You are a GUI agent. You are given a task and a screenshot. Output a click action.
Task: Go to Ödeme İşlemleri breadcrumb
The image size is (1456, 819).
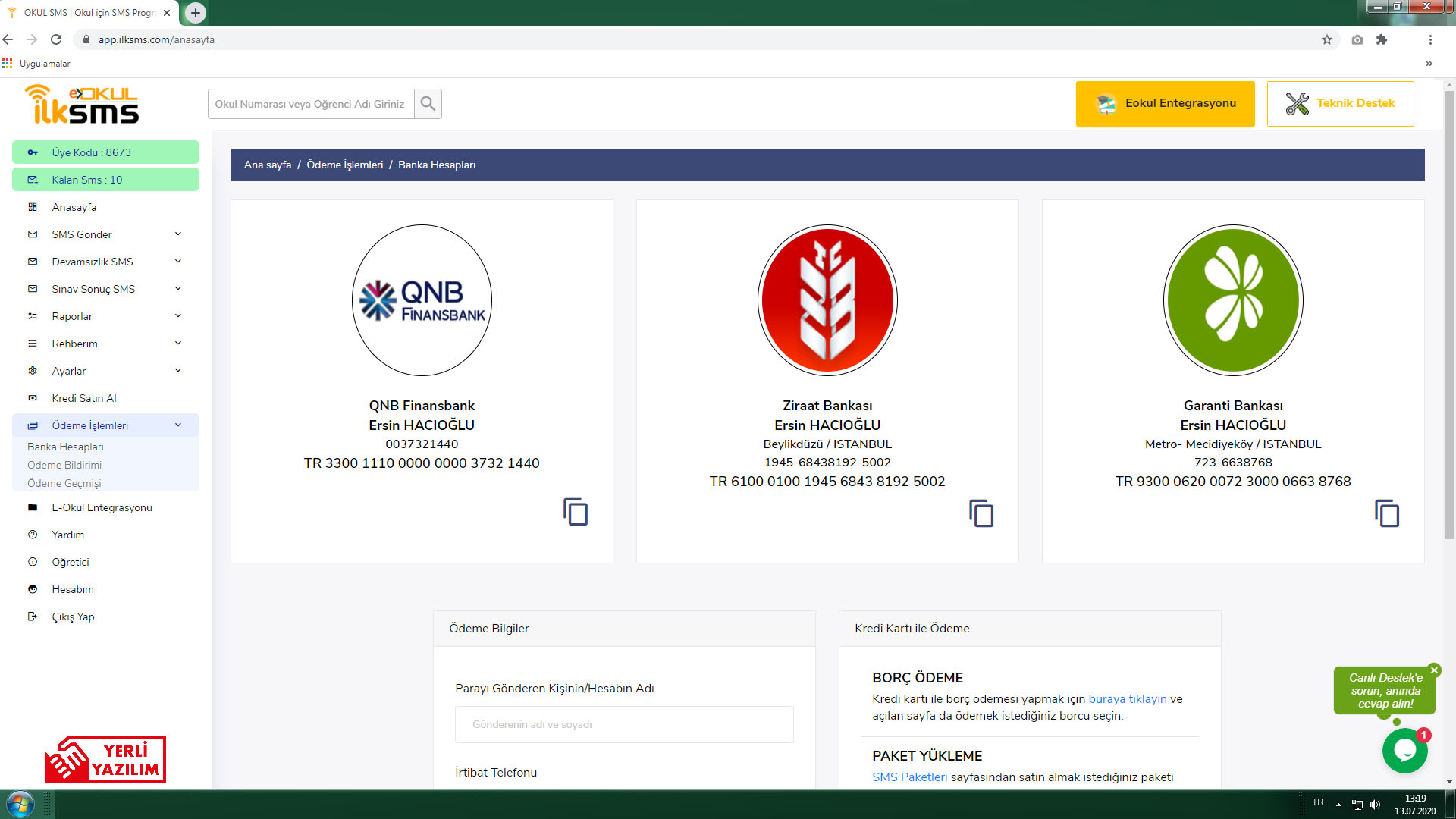point(345,165)
